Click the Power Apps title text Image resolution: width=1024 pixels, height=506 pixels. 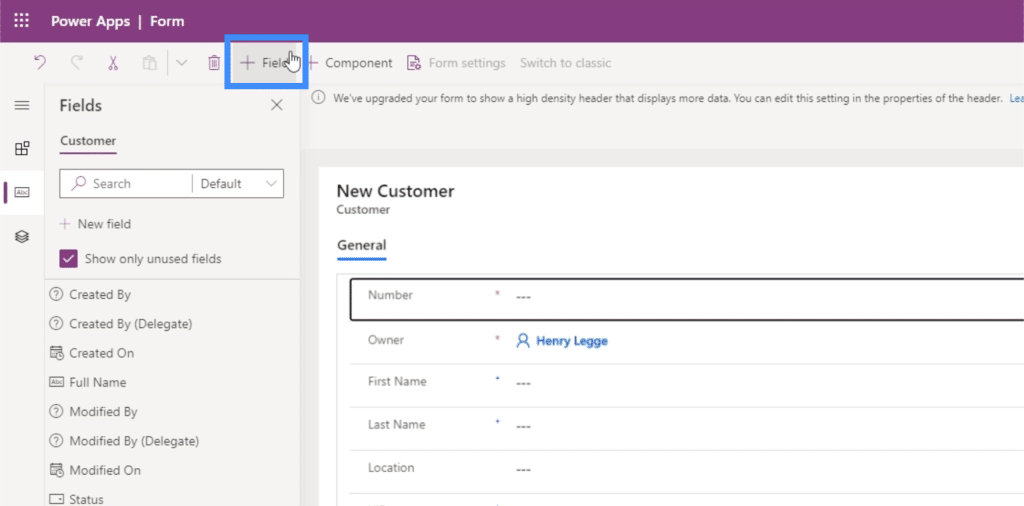[x=90, y=21]
